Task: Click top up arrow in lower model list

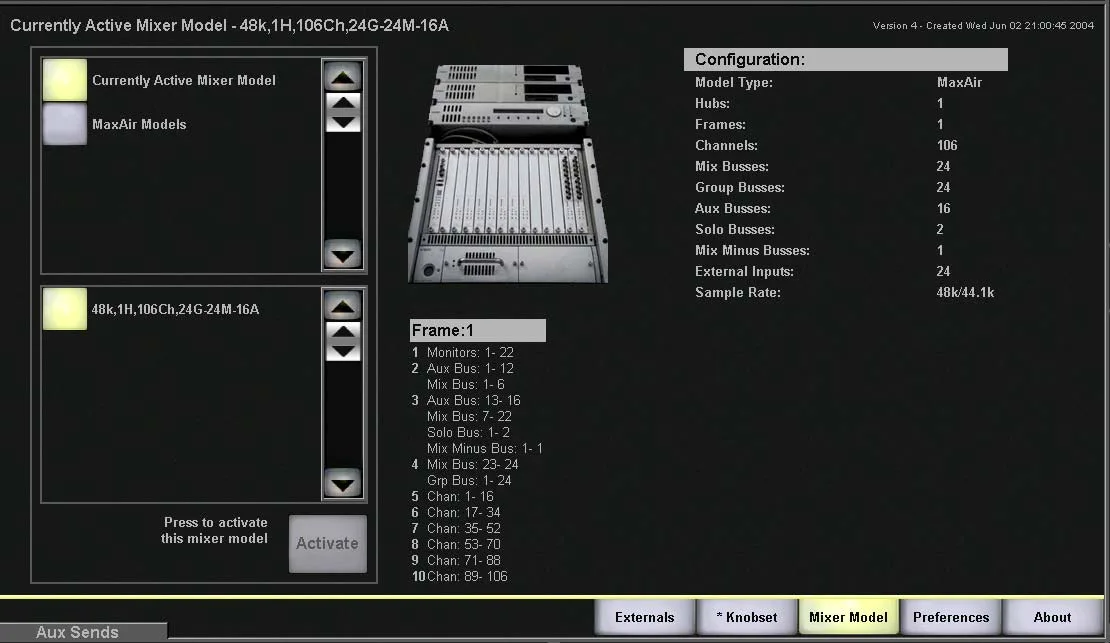Action: (x=343, y=306)
